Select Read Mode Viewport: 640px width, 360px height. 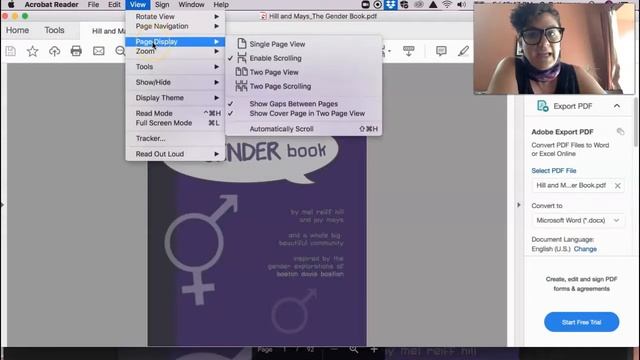[x=175, y=113]
